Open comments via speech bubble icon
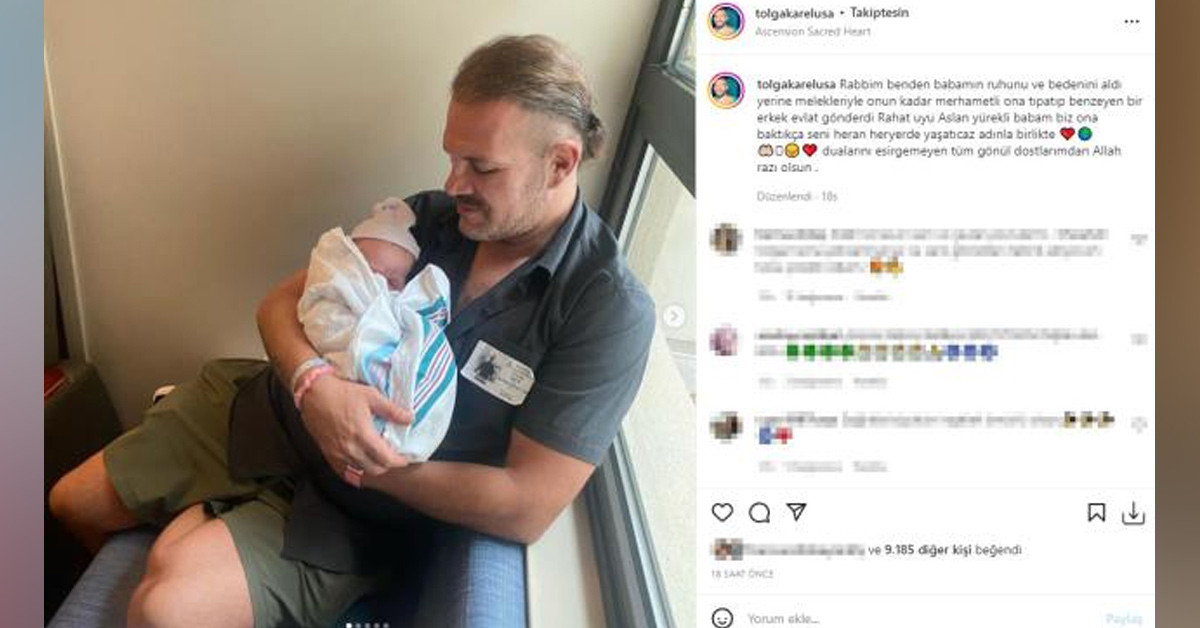 pos(759,512)
